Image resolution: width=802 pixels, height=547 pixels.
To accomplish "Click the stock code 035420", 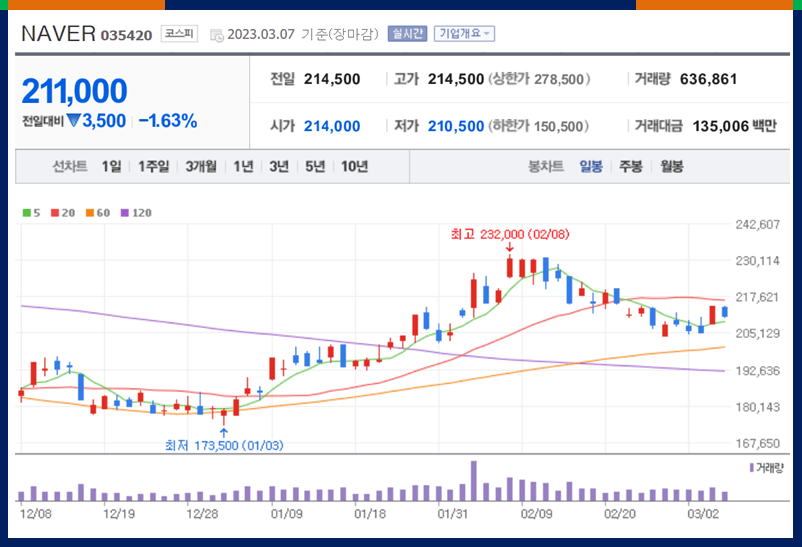I will [126, 35].
